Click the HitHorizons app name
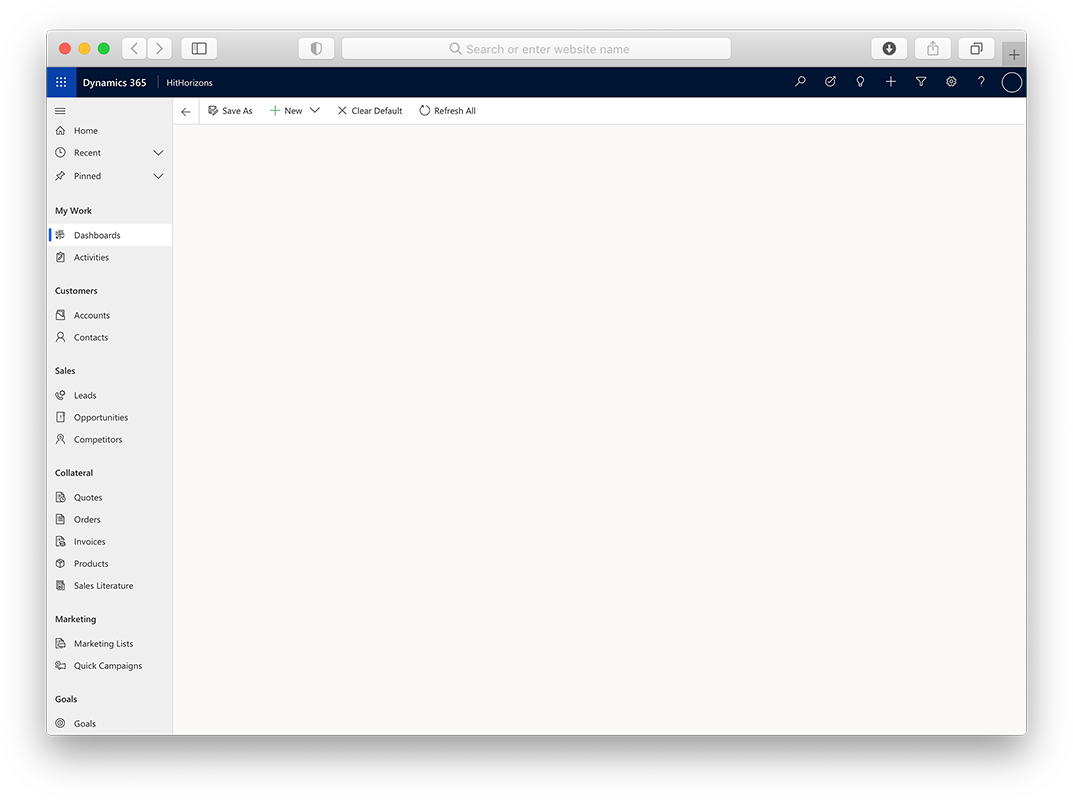 tap(190, 83)
